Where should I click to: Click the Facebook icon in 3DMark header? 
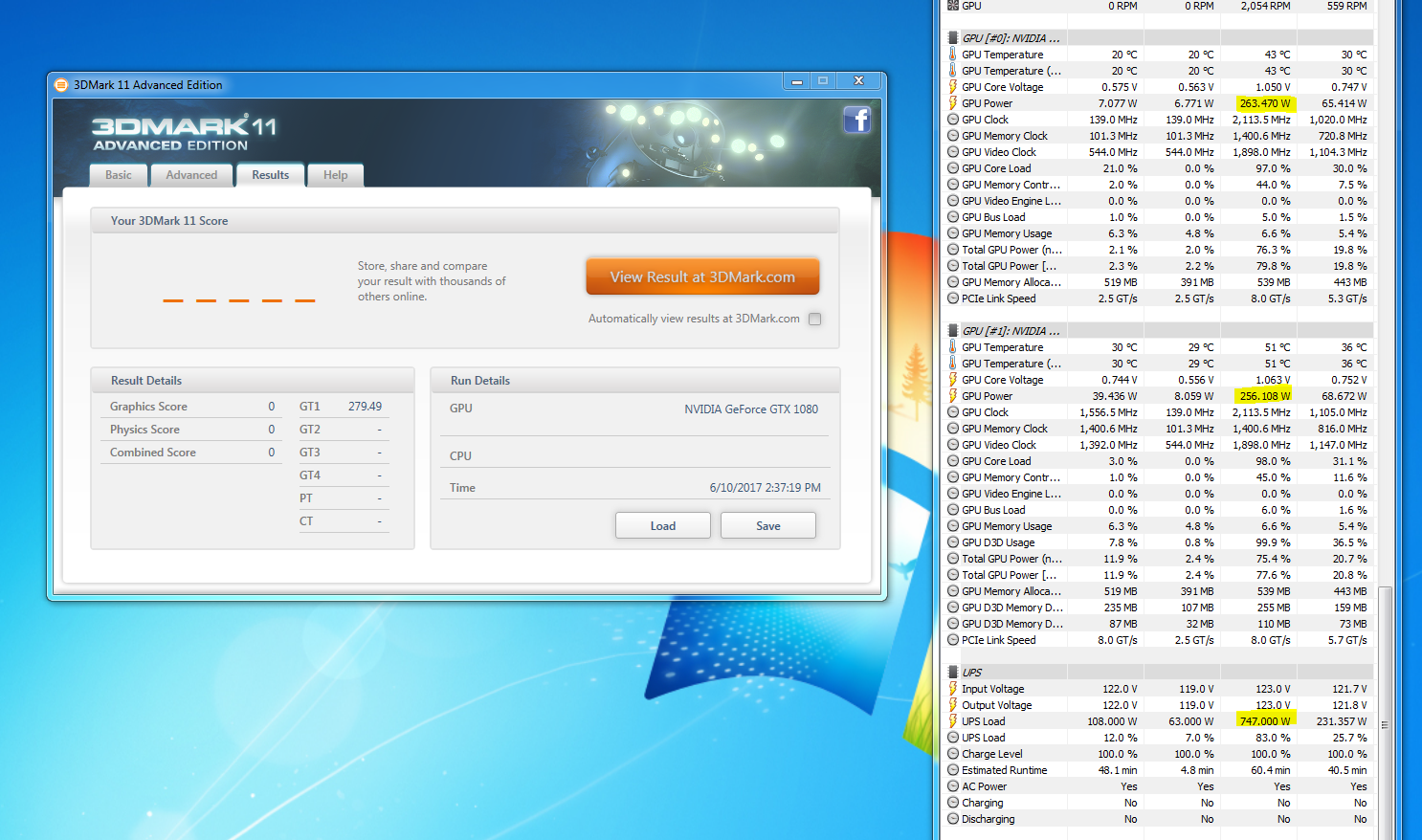[x=856, y=120]
